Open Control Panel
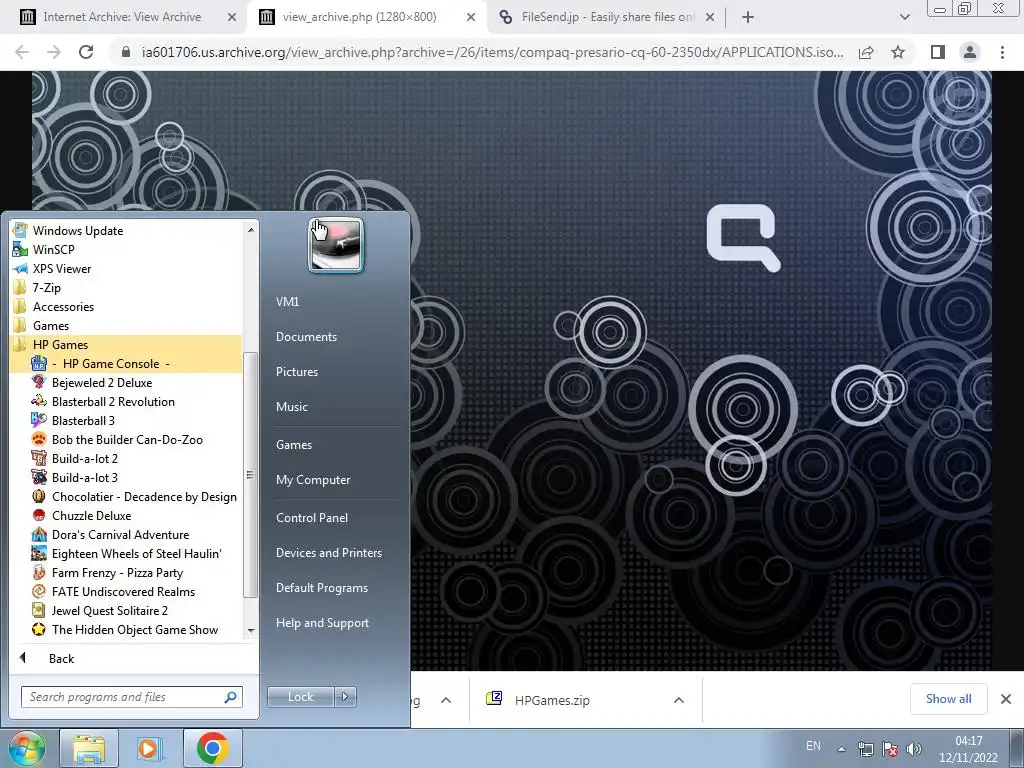Image resolution: width=1024 pixels, height=768 pixels. pyautogui.click(x=312, y=517)
